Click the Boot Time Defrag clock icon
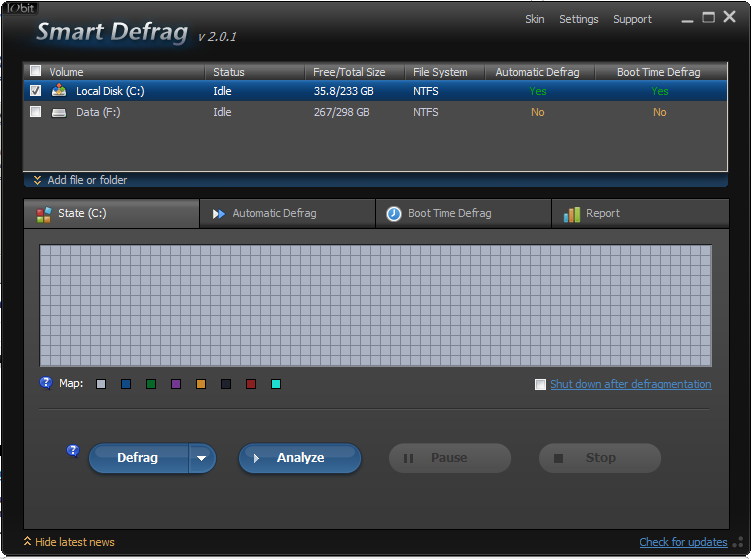751x559 pixels. pyautogui.click(x=394, y=214)
